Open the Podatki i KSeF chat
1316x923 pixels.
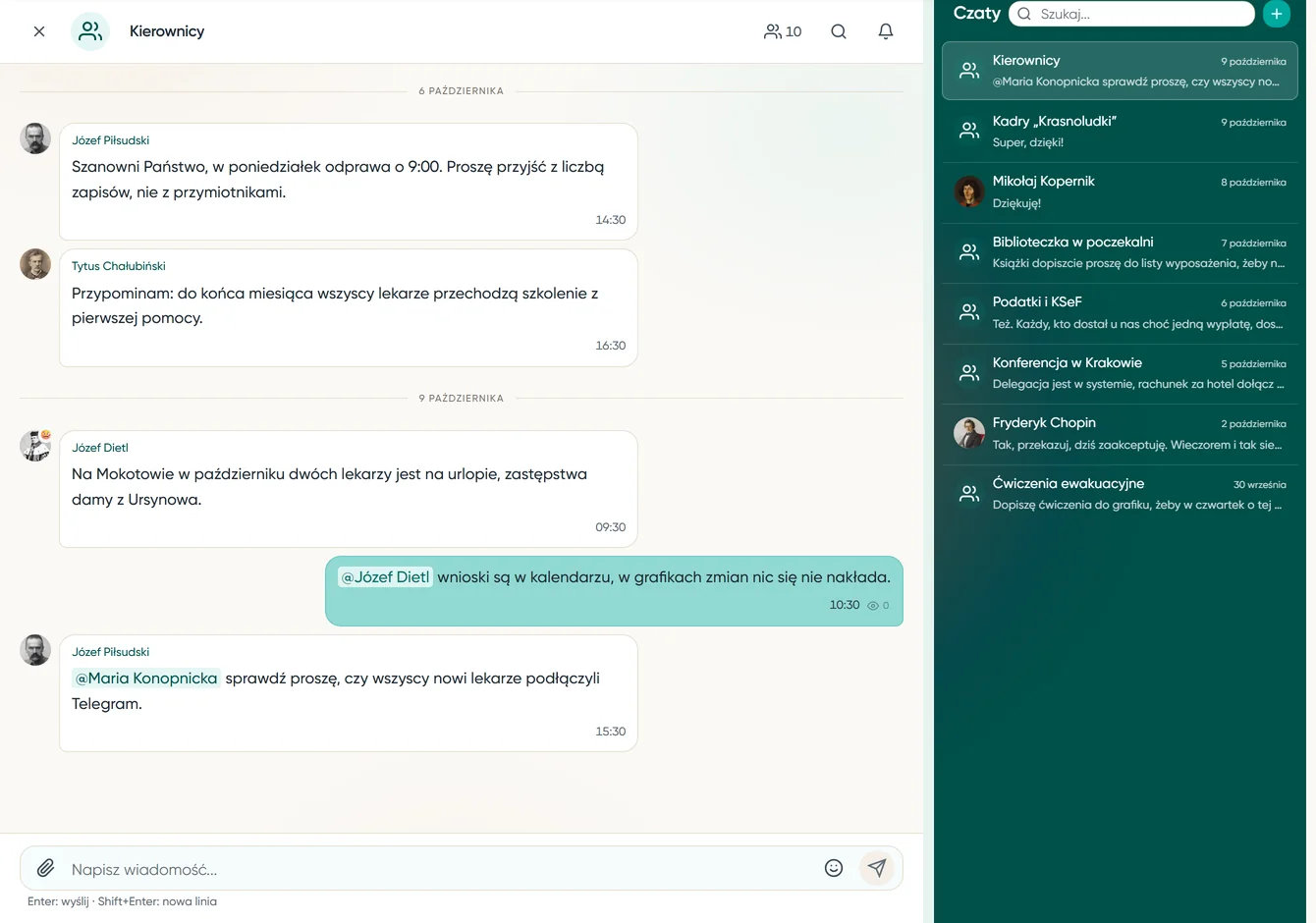(x=1120, y=312)
